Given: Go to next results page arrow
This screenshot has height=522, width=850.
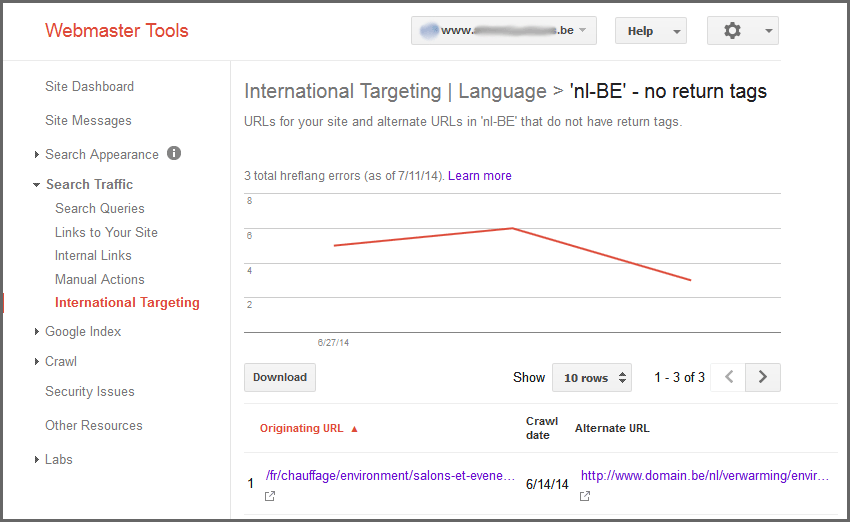Looking at the screenshot, I should (763, 377).
